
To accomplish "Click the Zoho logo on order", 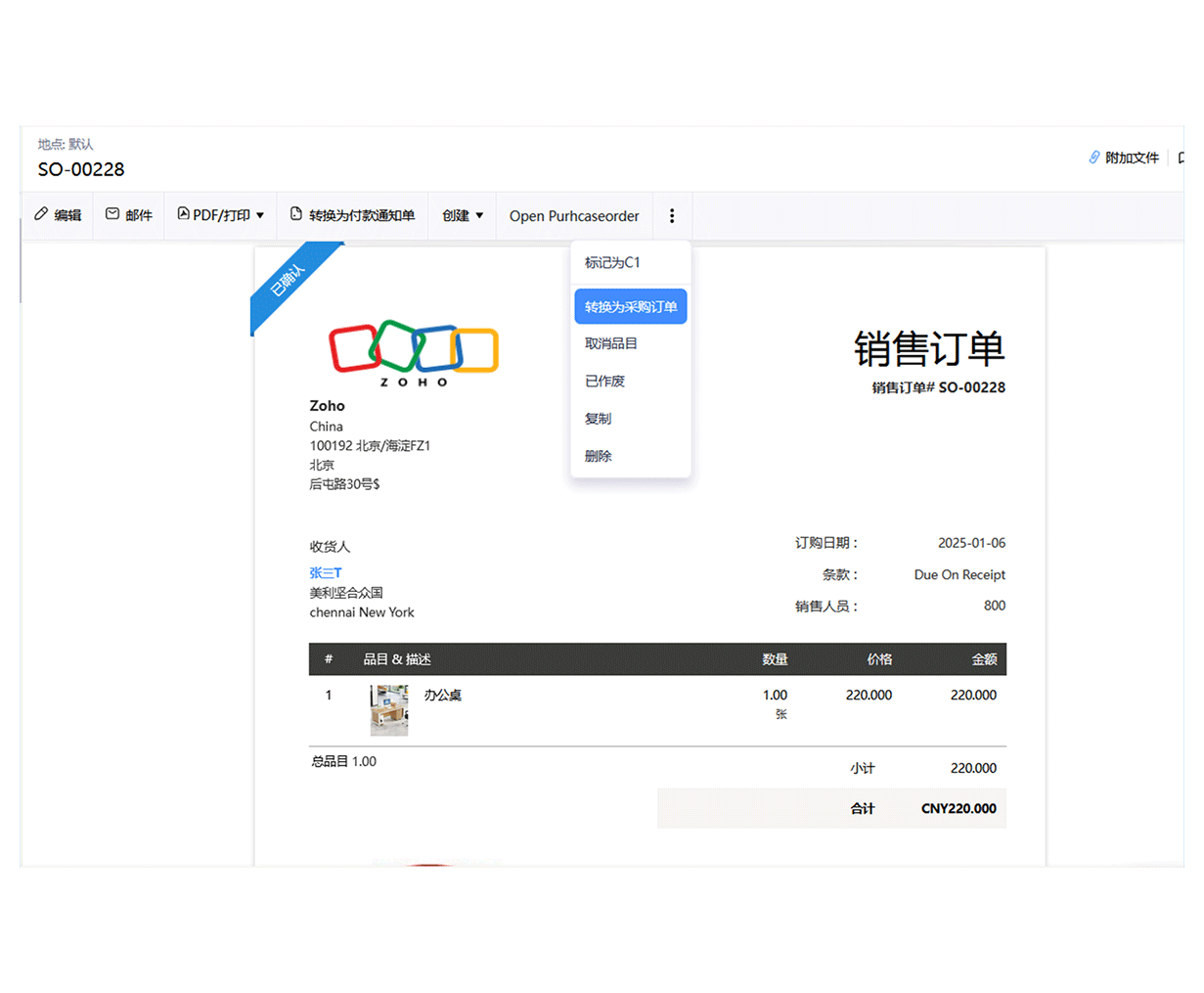I will coord(414,352).
